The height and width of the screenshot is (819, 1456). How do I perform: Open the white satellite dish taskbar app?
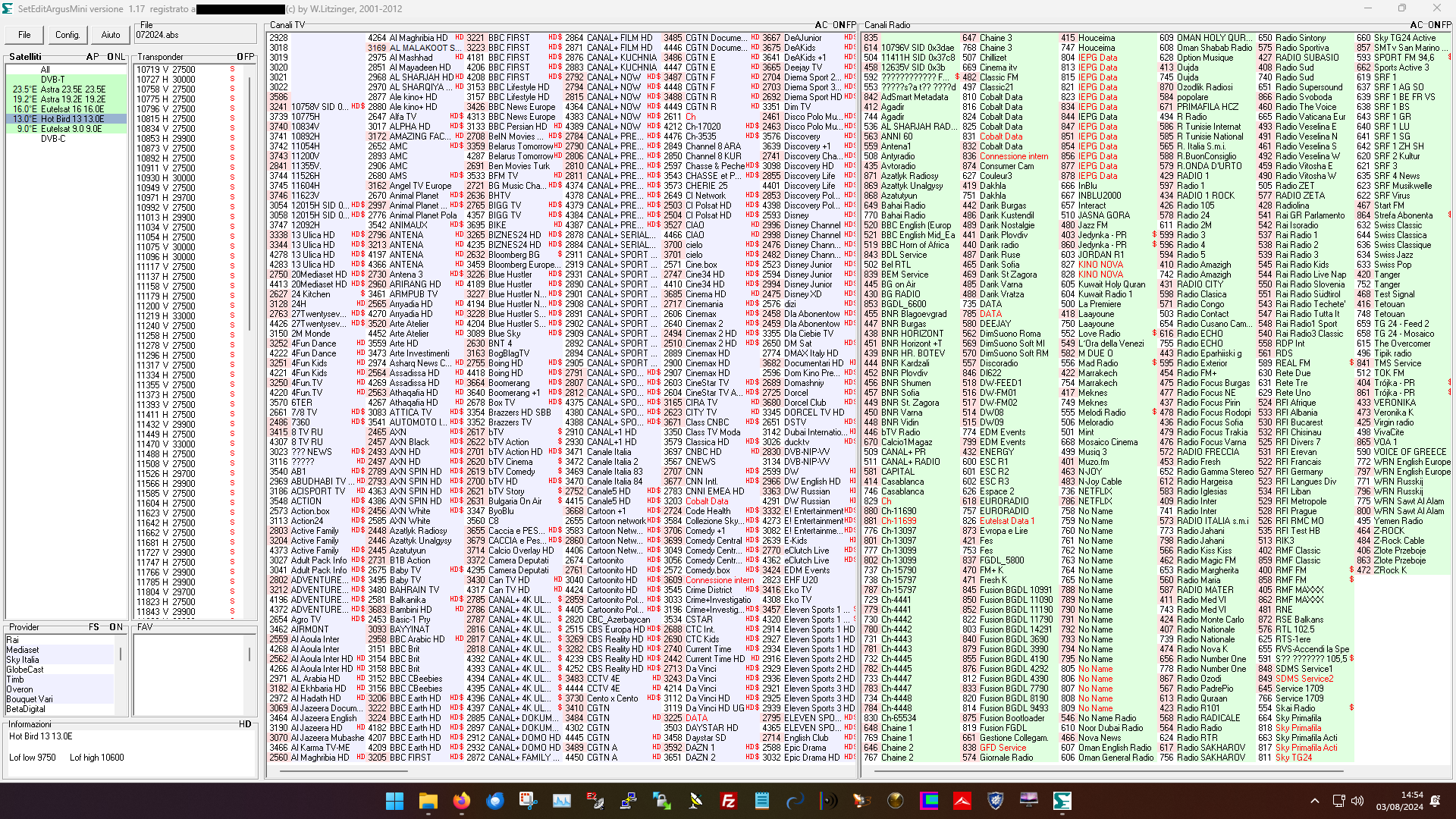point(695,800)
